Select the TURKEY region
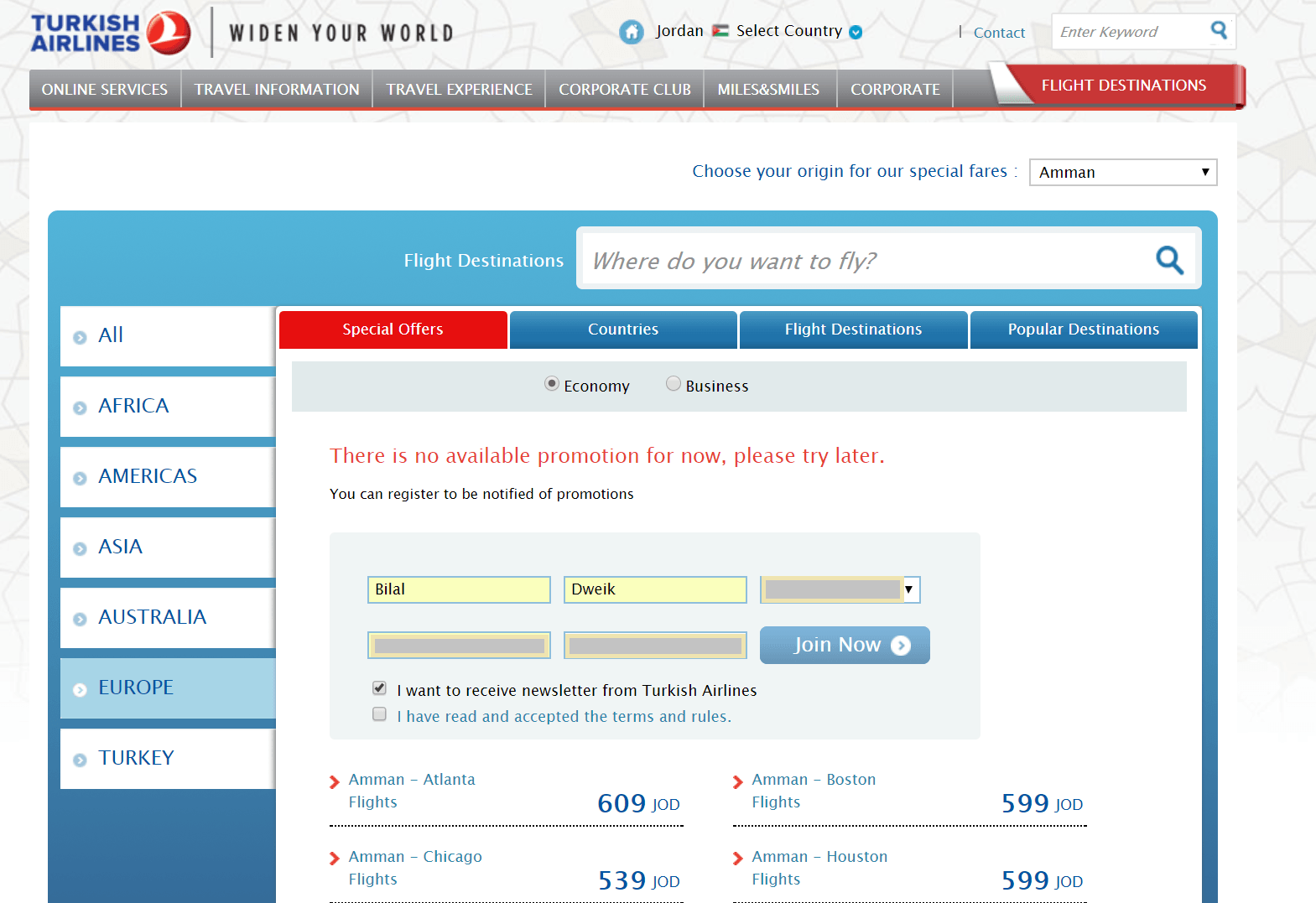This screenshot has width=1316, height=903. 168,759
